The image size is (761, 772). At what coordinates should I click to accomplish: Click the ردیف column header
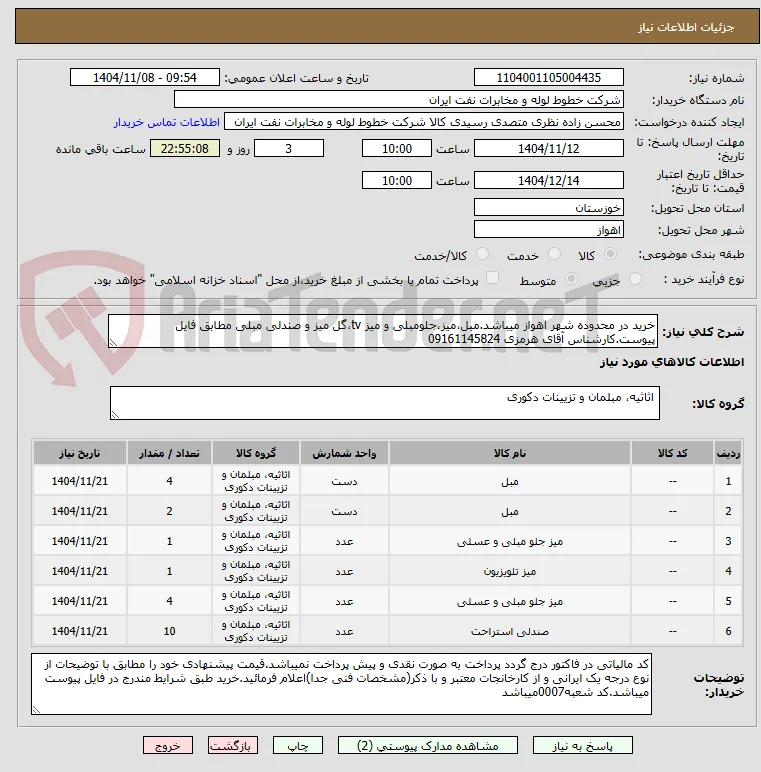(x=728, y=453)
